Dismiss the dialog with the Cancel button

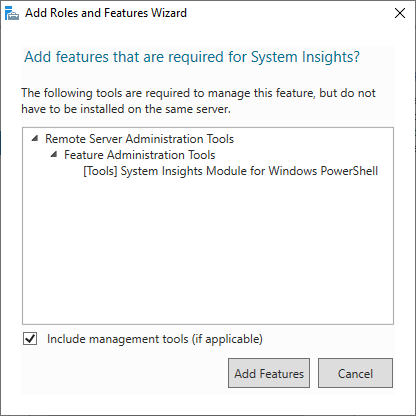(355, 373)
